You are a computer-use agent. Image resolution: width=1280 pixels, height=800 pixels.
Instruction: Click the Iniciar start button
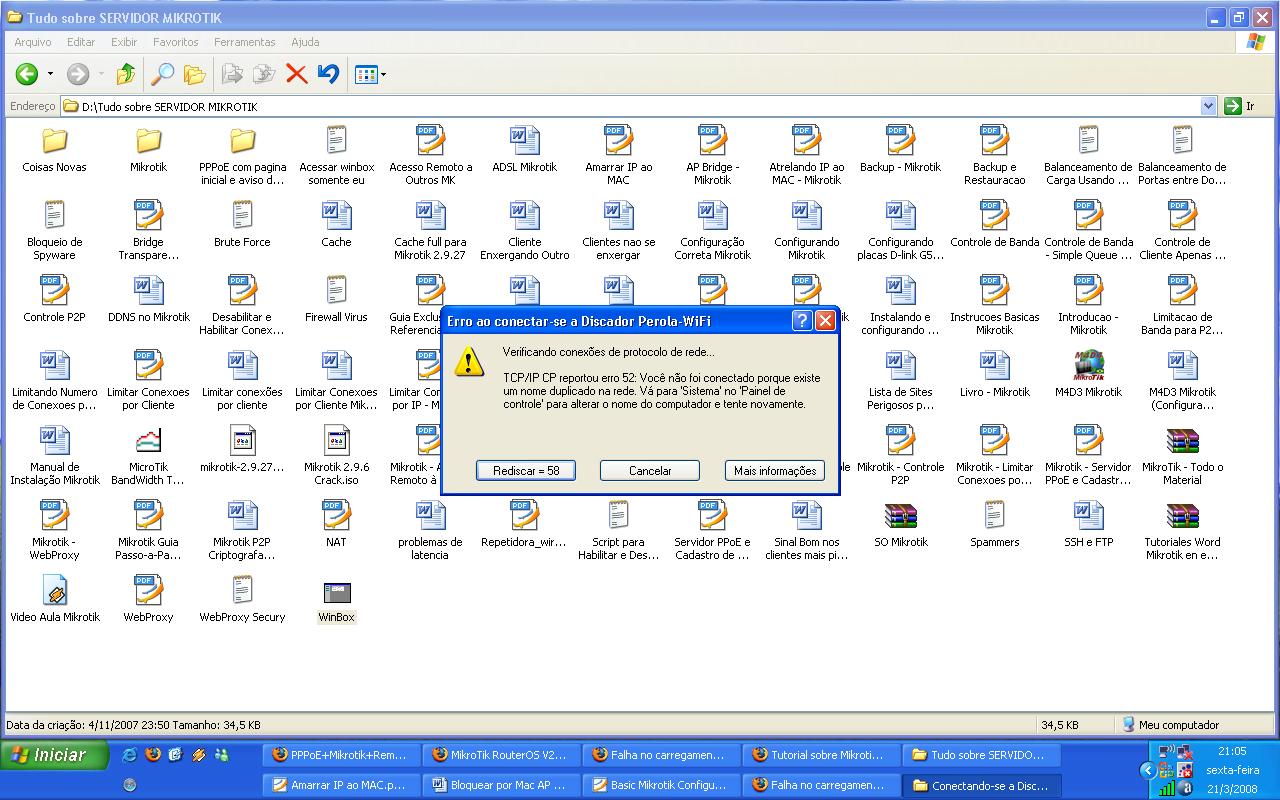pyautogui.click(x=54, y=755)
